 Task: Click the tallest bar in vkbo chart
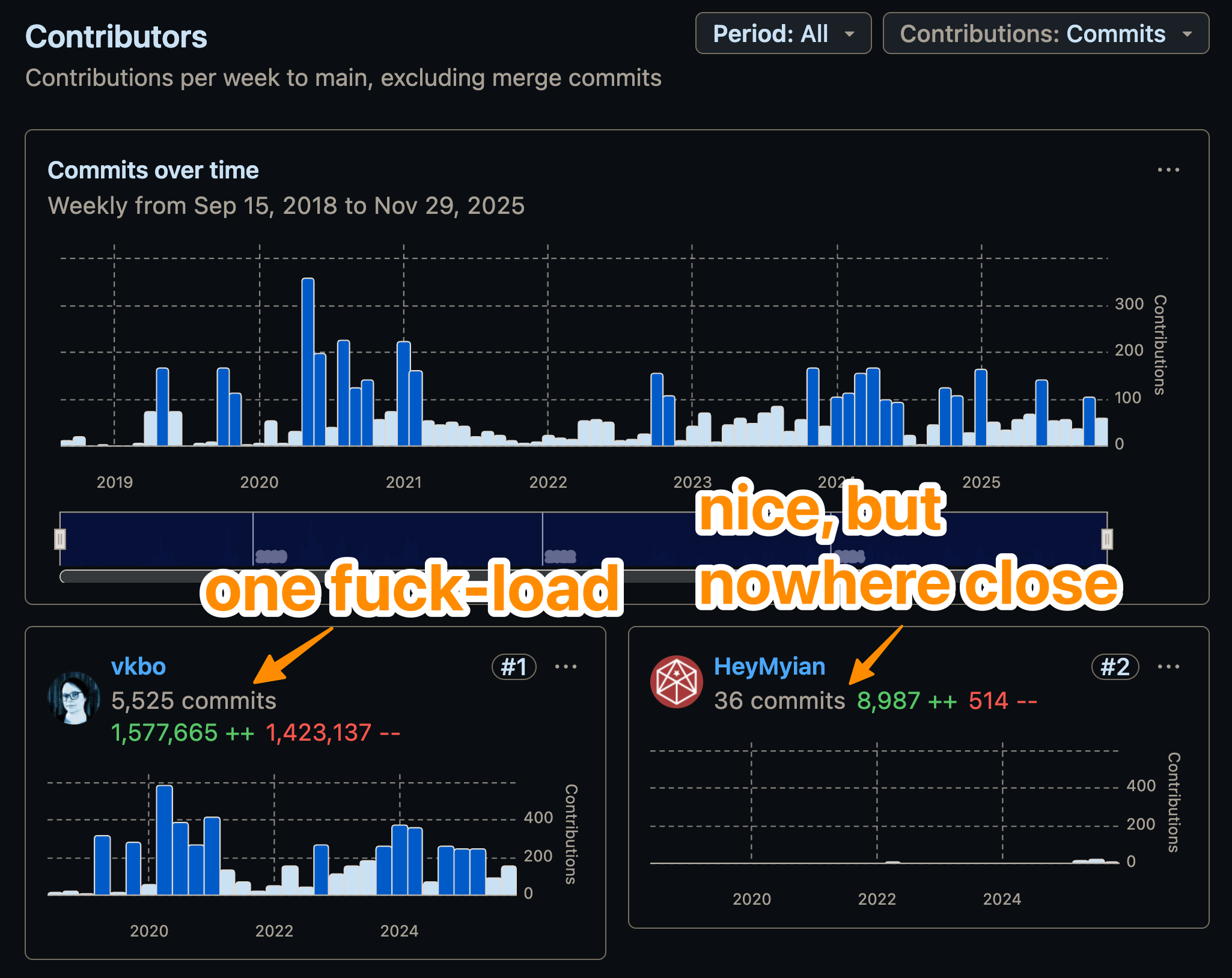click(164, 841)
